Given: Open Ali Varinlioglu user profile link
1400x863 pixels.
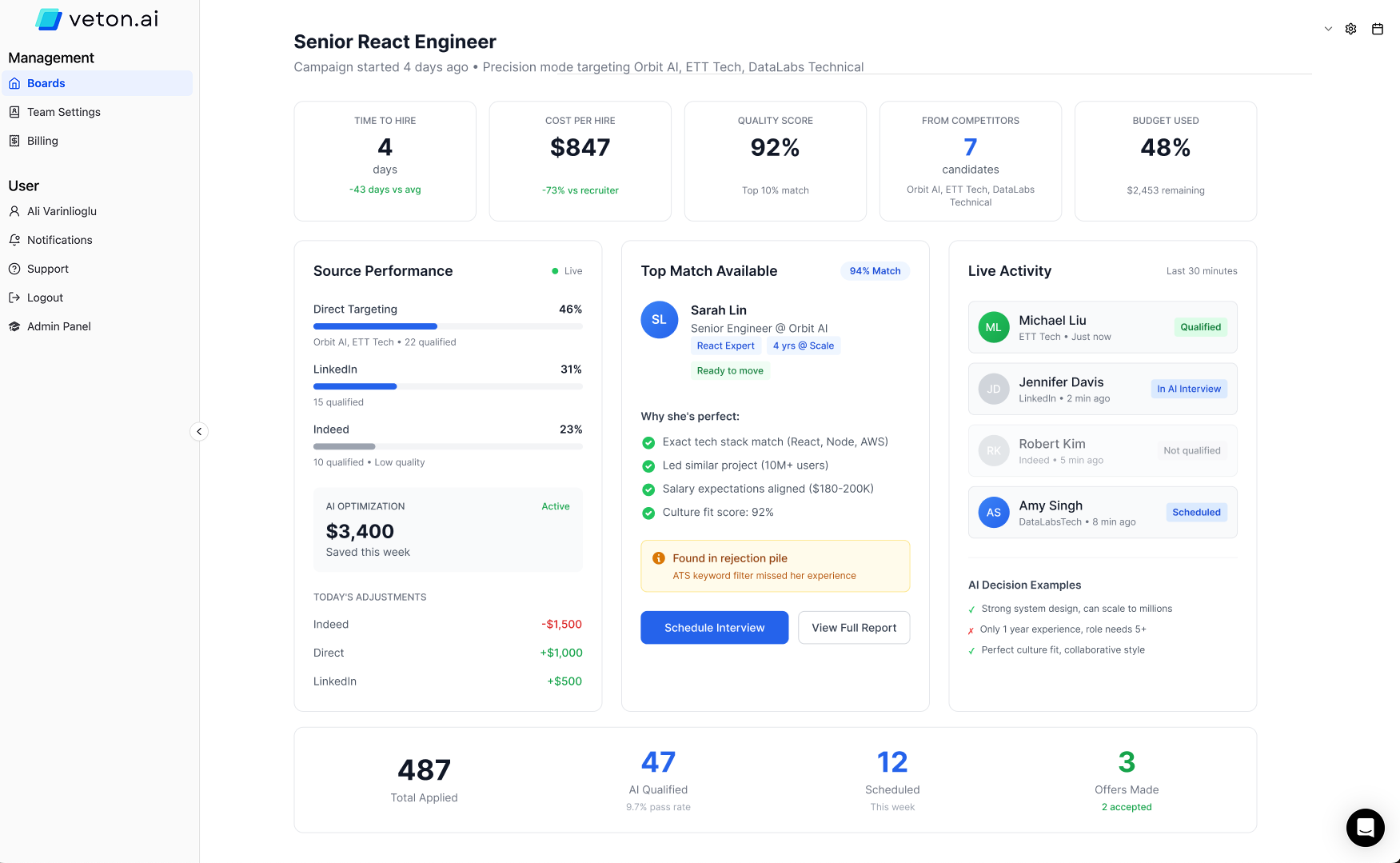Looking at the screenshot, I should click(x=98, y=211).
